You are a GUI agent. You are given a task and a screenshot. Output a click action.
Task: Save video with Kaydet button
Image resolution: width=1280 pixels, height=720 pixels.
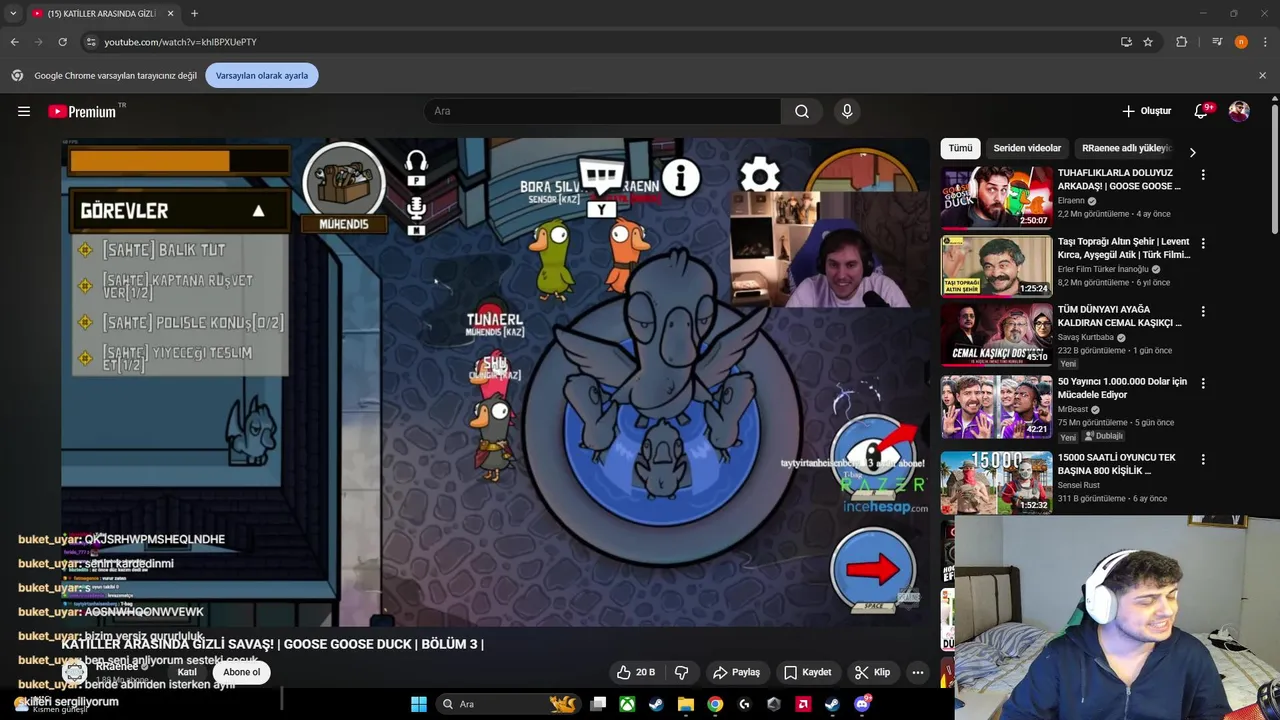(807, 672)
